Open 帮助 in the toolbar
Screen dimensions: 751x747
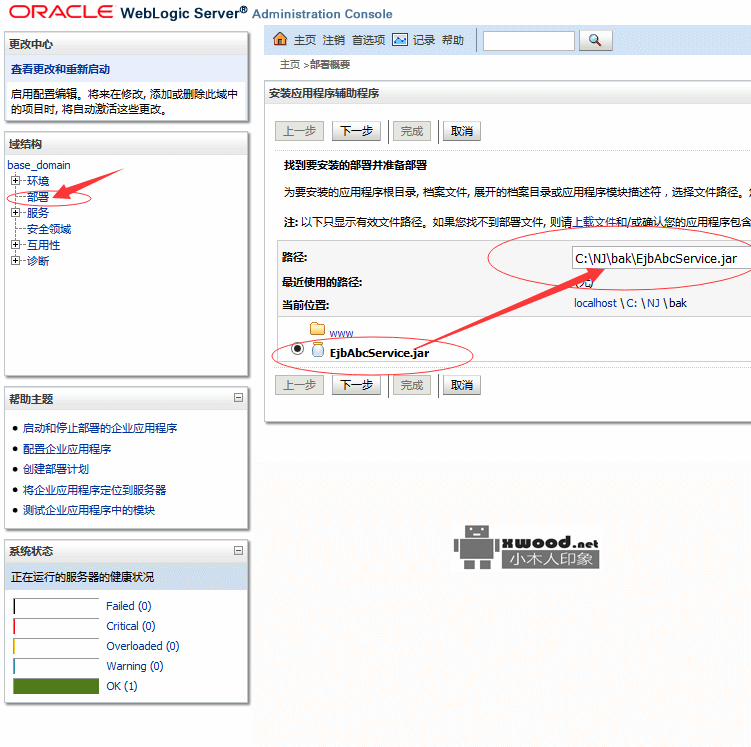pos(453,40)
